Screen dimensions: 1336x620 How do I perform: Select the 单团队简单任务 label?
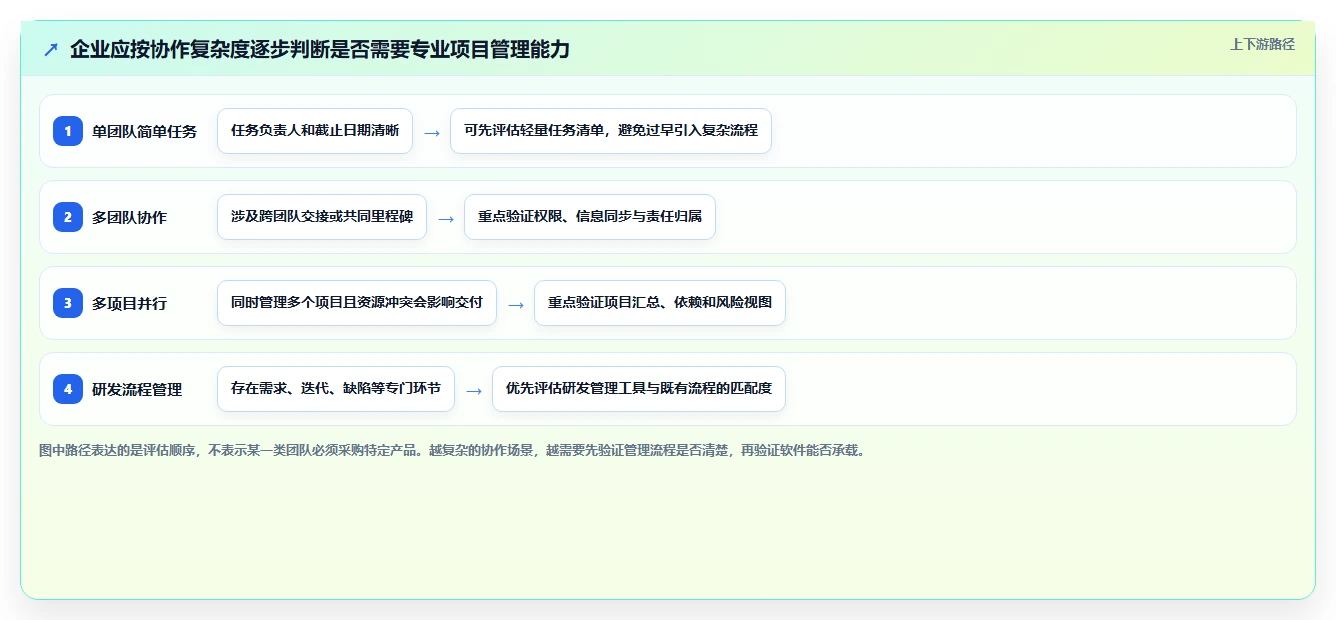(145, 131)
